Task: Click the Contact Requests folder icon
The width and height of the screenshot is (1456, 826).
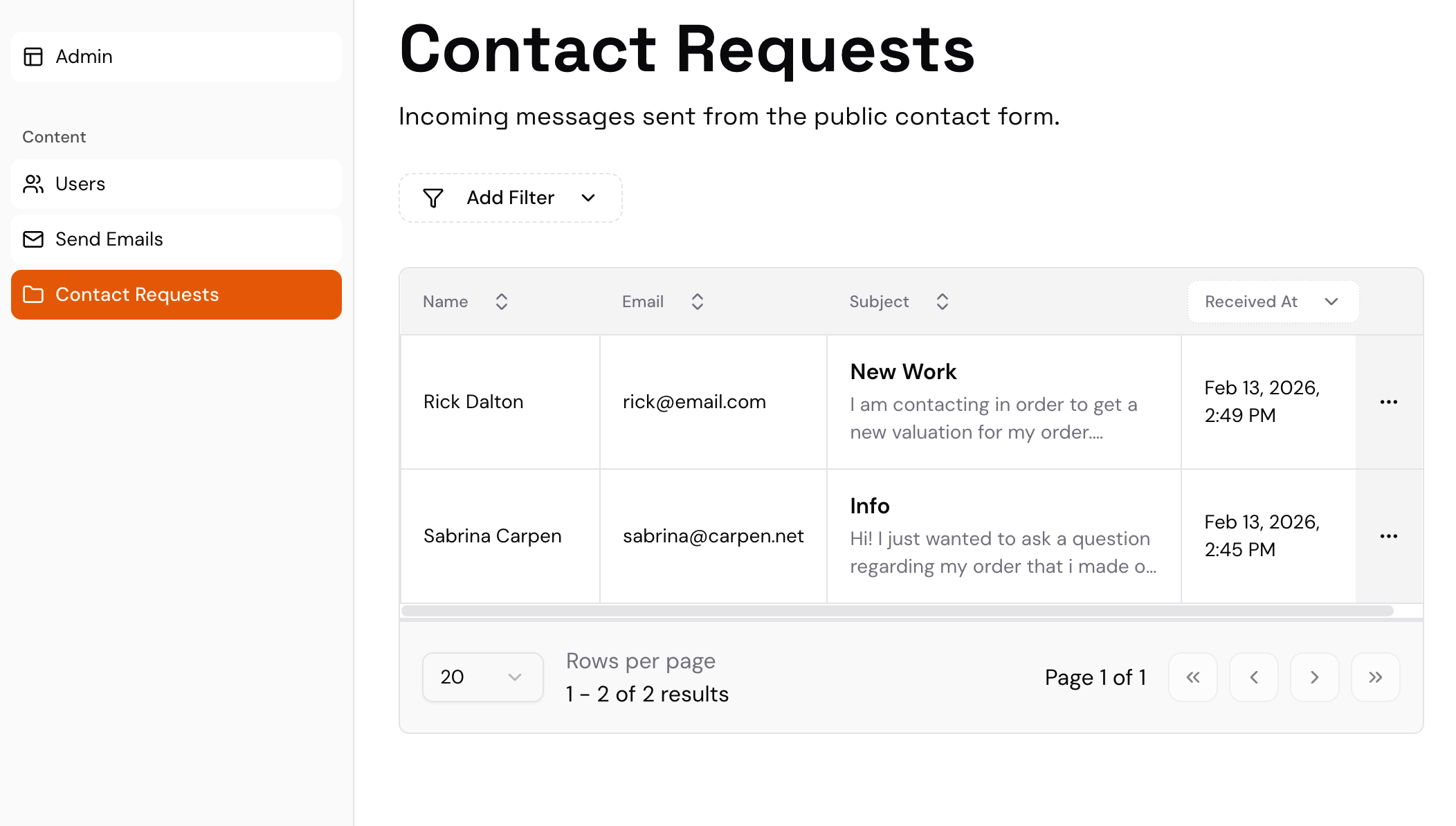Action: click(33, 295)
